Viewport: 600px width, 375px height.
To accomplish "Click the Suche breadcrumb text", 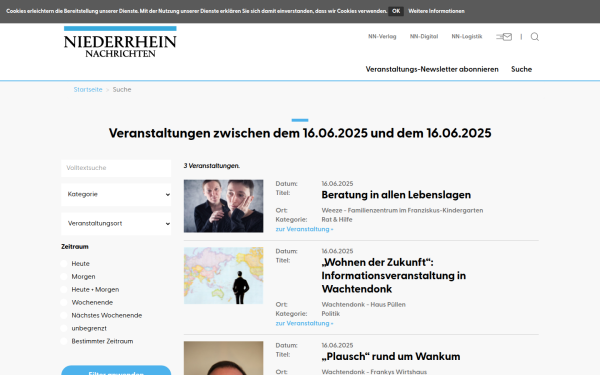I will click(x=122, y=90).
